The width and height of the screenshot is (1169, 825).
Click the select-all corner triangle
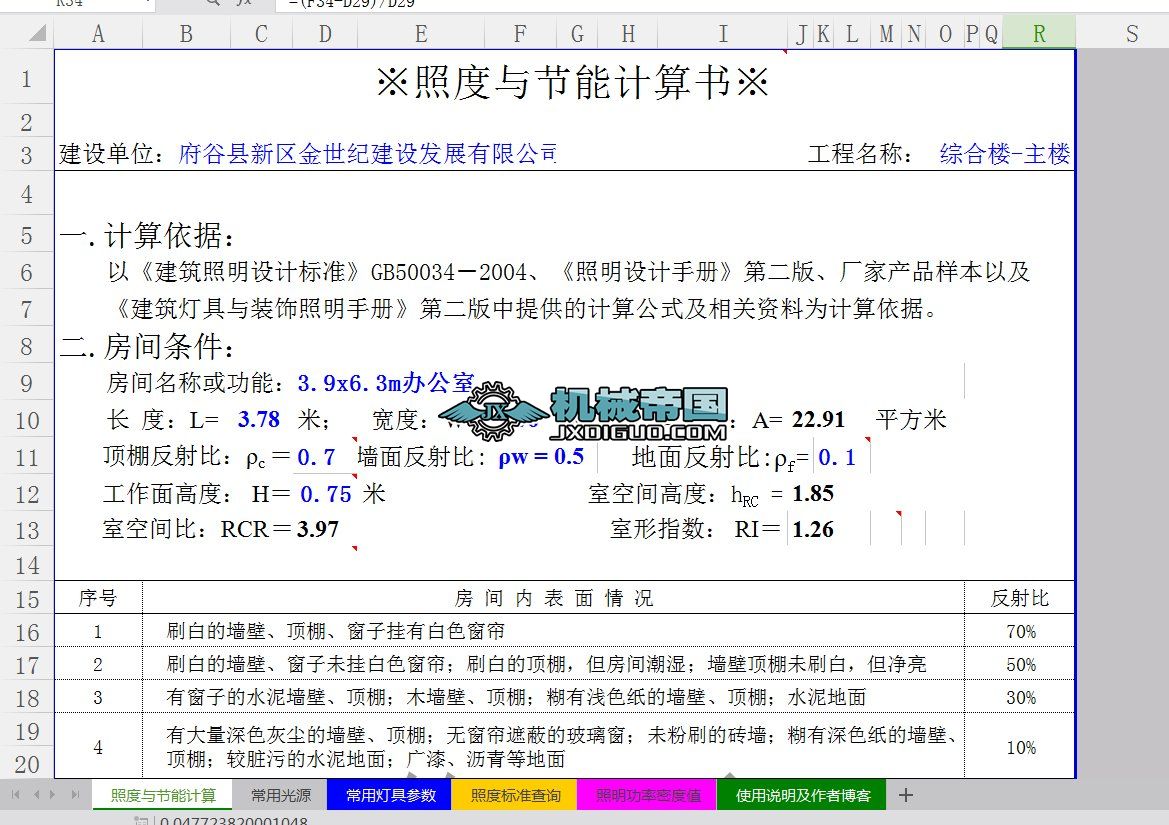(37, 34)
